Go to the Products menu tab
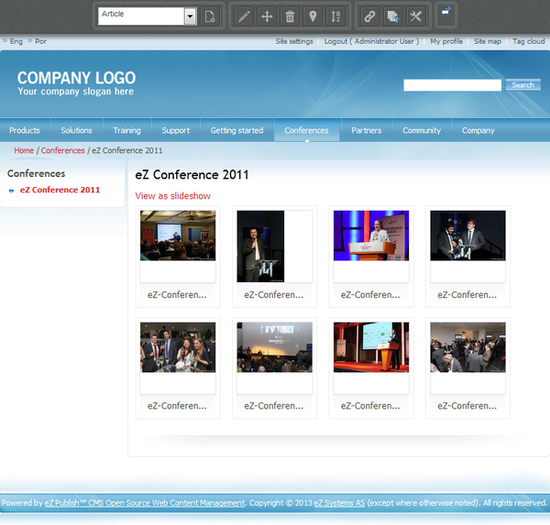Viewport: 550px width, 525px height. 25,130
